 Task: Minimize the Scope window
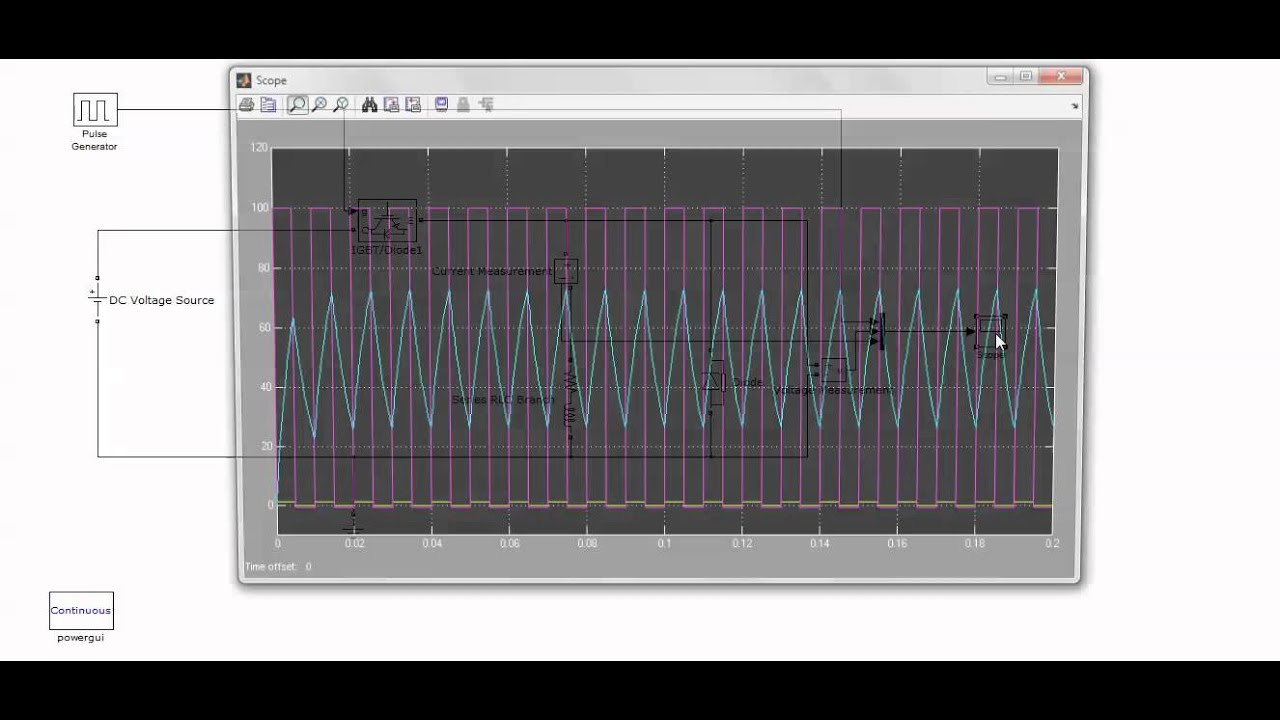1001,77
